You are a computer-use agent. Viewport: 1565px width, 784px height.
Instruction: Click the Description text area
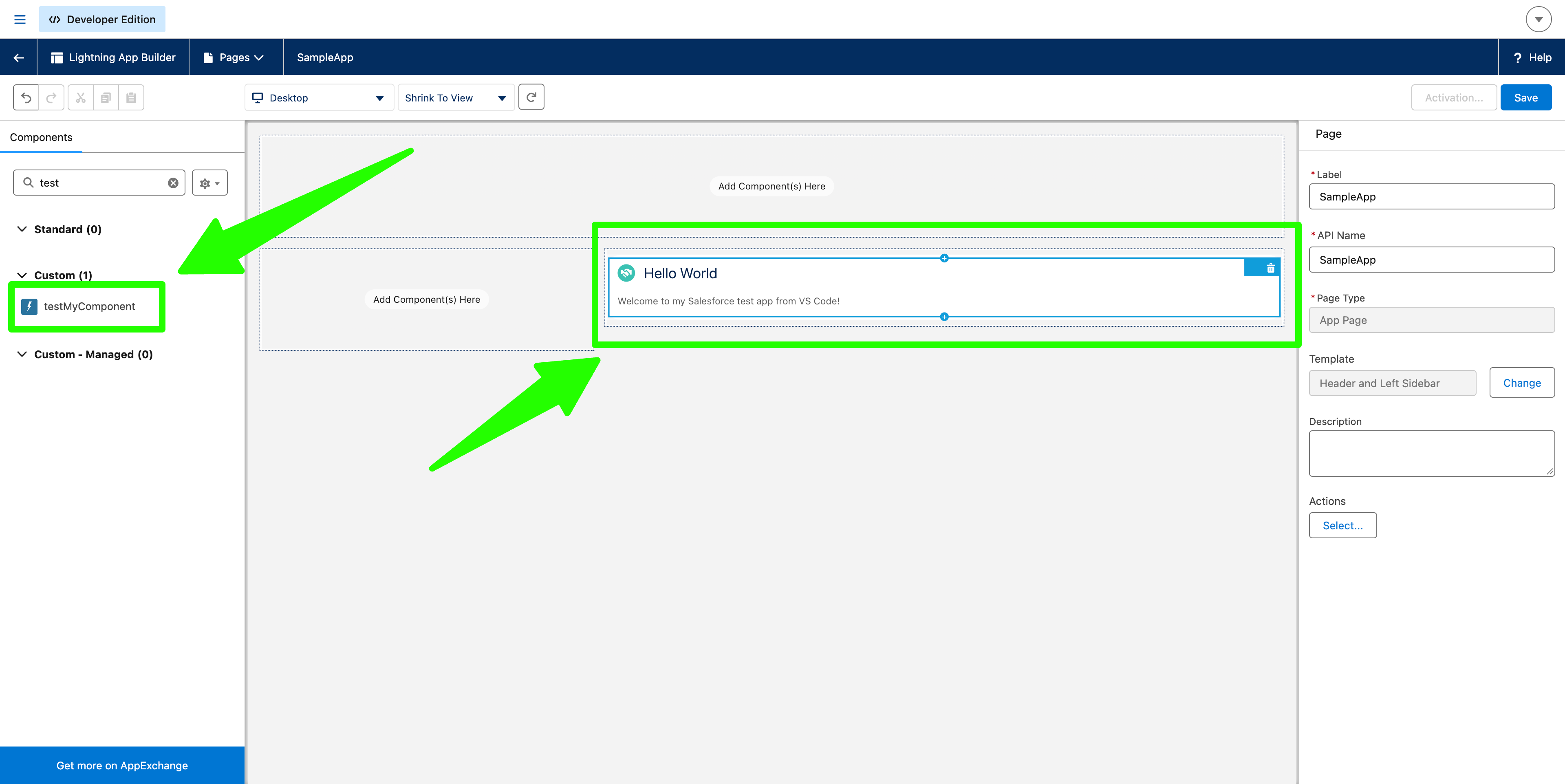[x=1431, y=454]
